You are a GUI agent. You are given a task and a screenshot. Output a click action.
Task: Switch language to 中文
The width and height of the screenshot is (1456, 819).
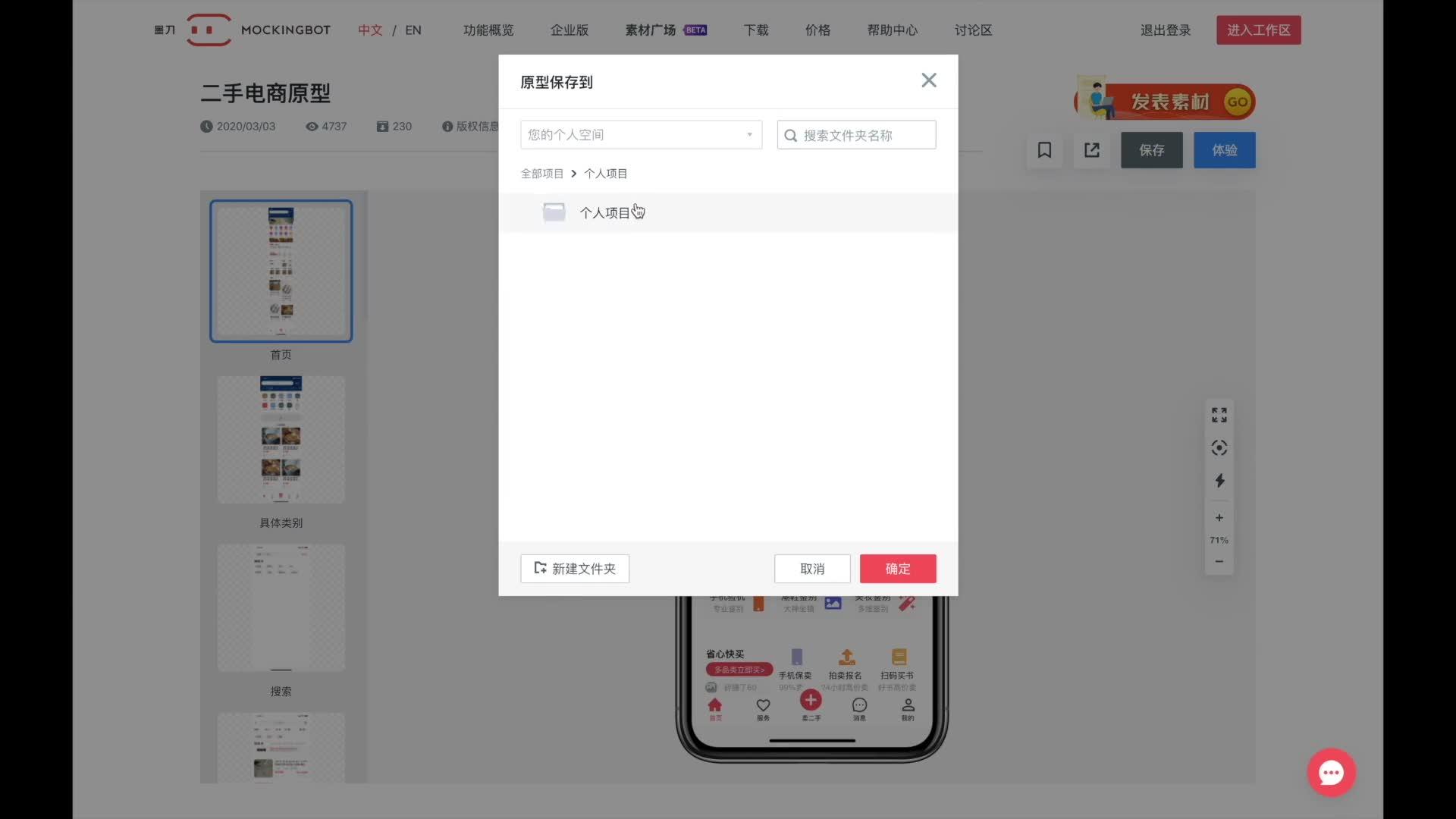[370, 30]
